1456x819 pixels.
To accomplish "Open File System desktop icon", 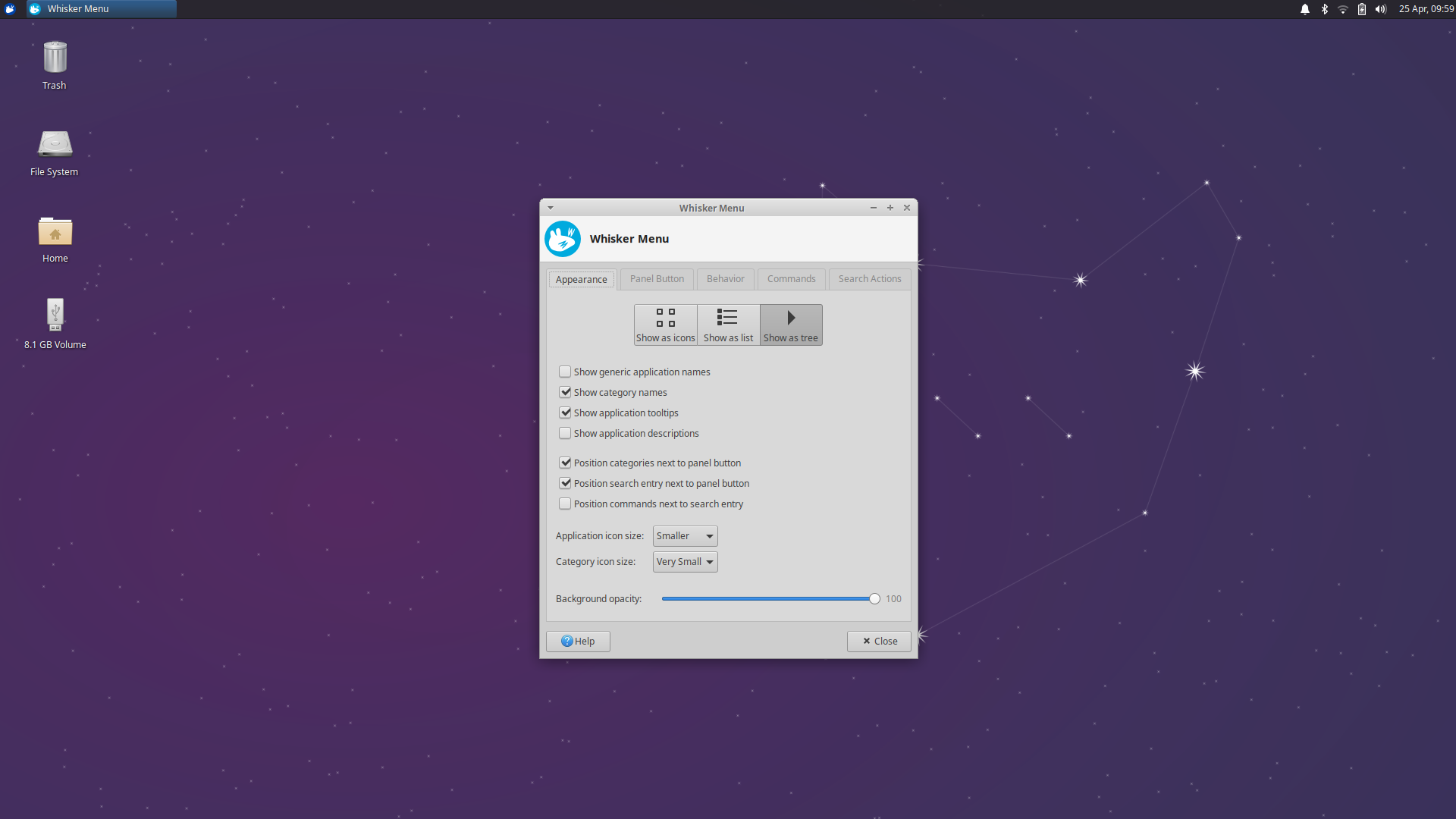I will click(55, 152).
